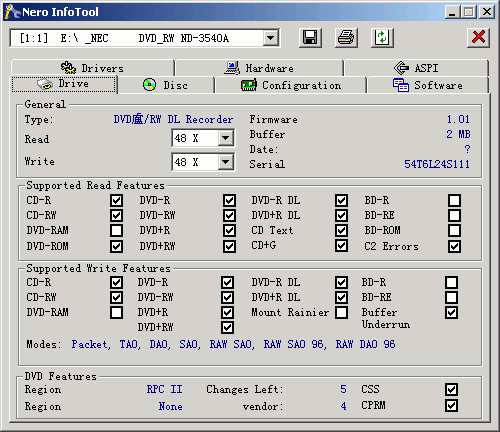
Task: Toggle CD Text read checkbox
Action: click(341, 230)
